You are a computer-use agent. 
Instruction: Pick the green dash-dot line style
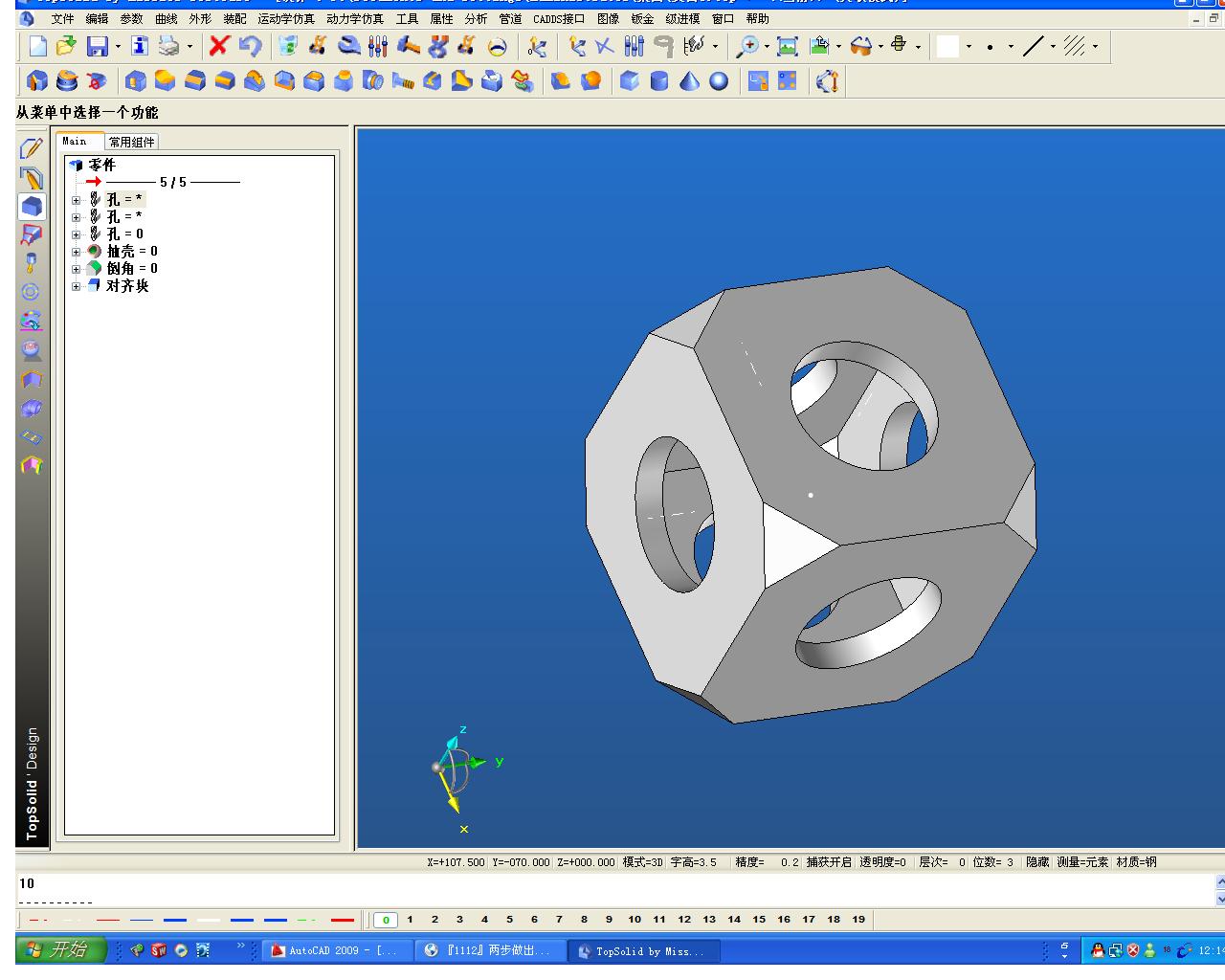coord(306,921)
